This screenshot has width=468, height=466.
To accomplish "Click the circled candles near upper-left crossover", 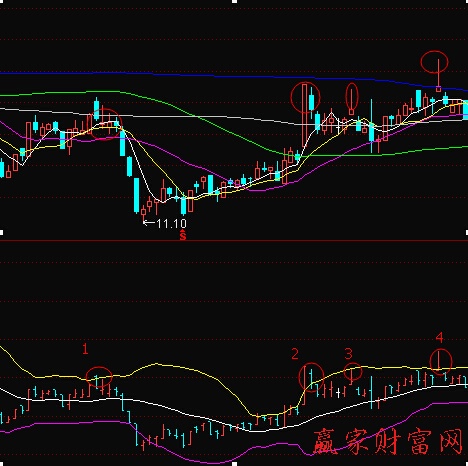I will pyautogui.click(x=105, y=124).
